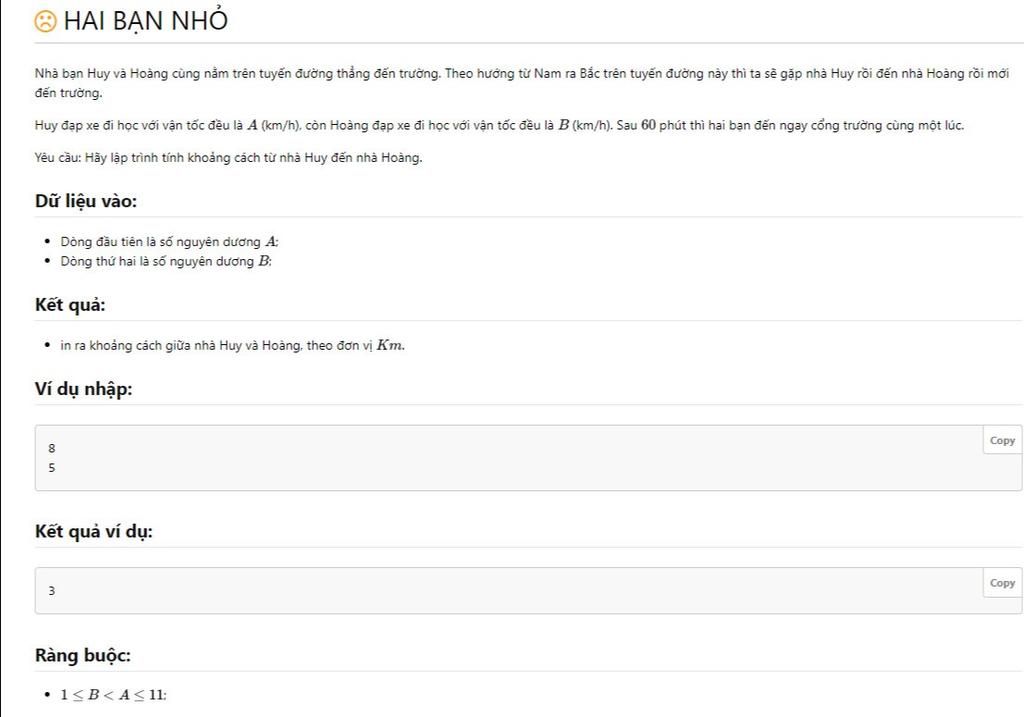The height and width of the screenshot is (717, 1024).
Task: Click the Yêu cầu requirement sentence
Action: click(x=228, y=157)
